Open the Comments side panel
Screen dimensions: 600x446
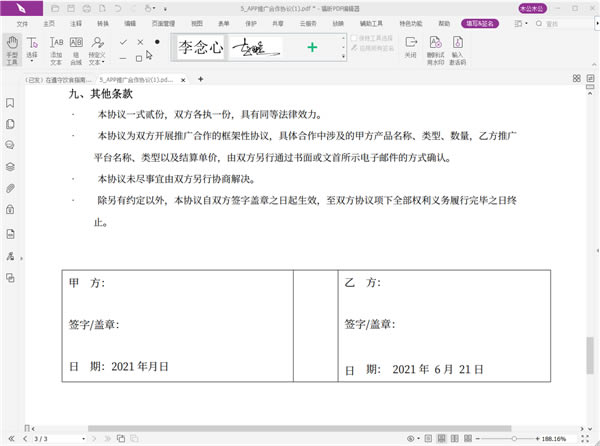10,145
